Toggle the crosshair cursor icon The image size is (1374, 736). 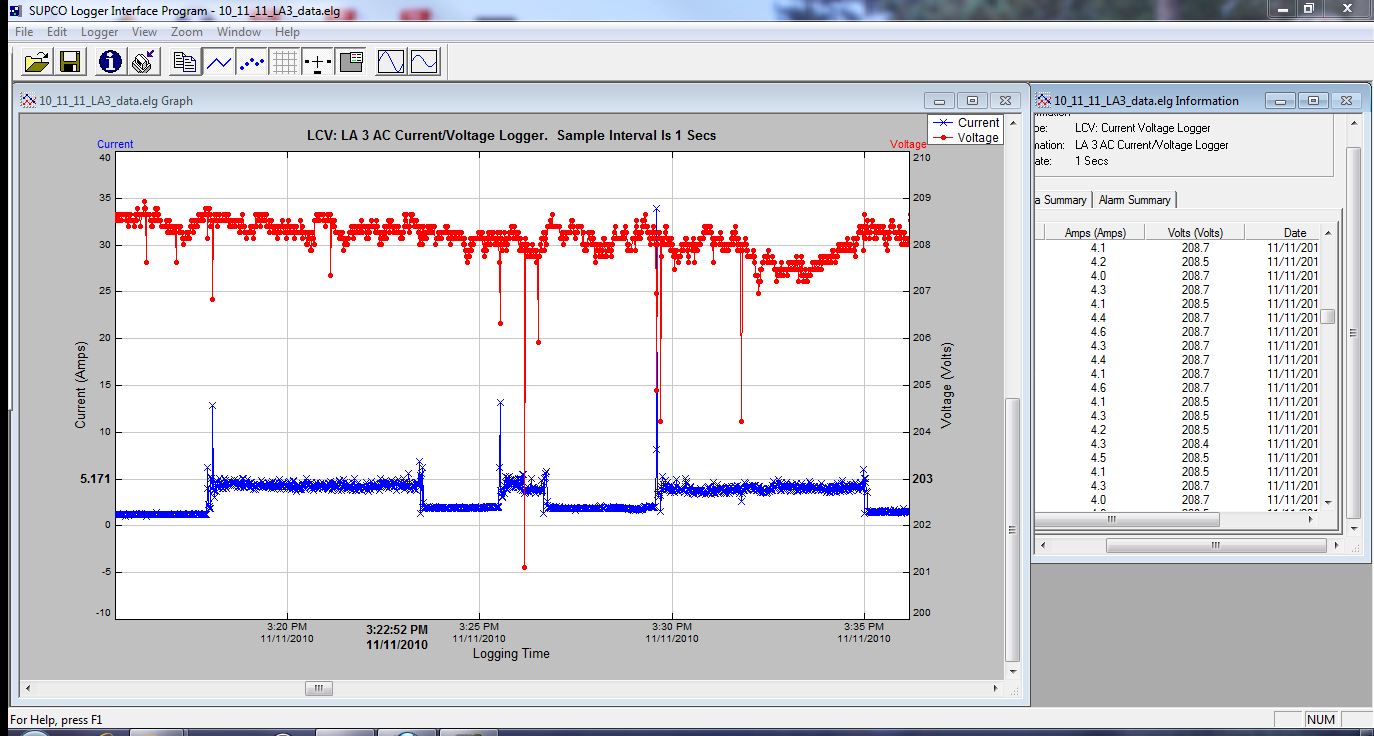coord(317,62)
